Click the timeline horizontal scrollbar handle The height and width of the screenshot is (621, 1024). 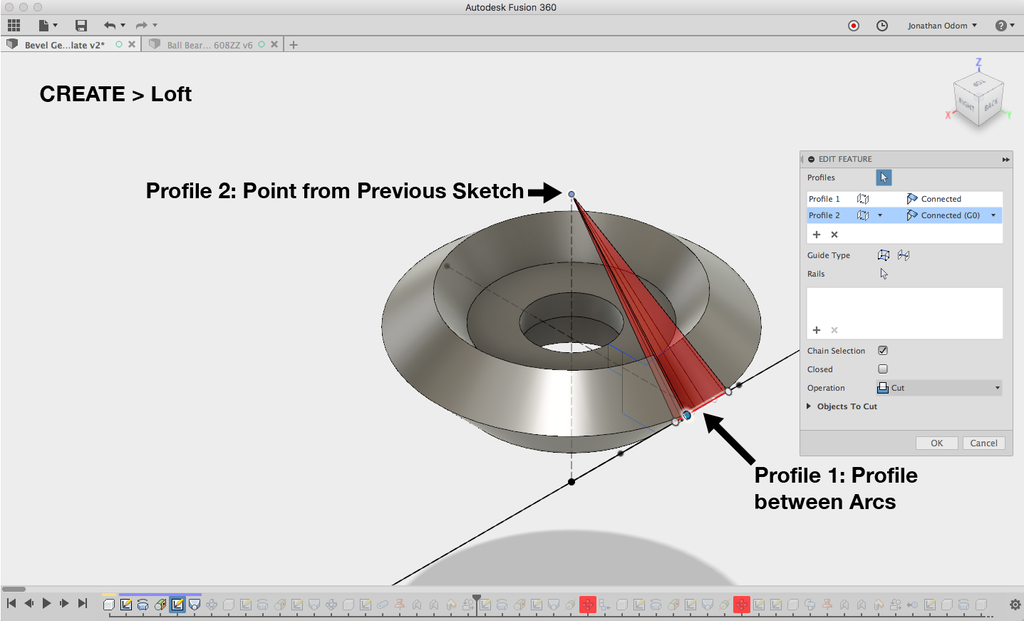tap(14, 589)
